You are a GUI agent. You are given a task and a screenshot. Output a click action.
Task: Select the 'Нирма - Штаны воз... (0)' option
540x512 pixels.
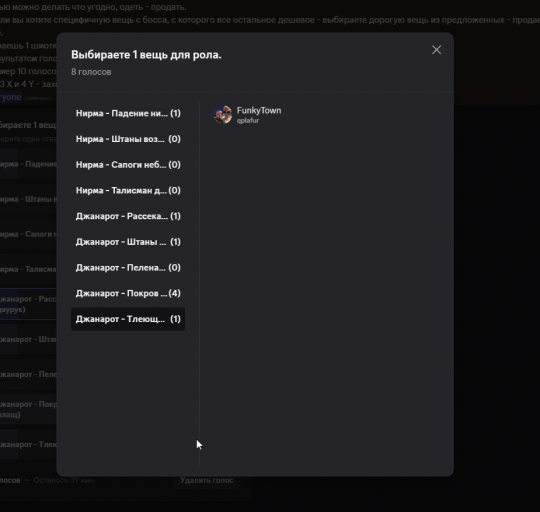pos(128,139)
